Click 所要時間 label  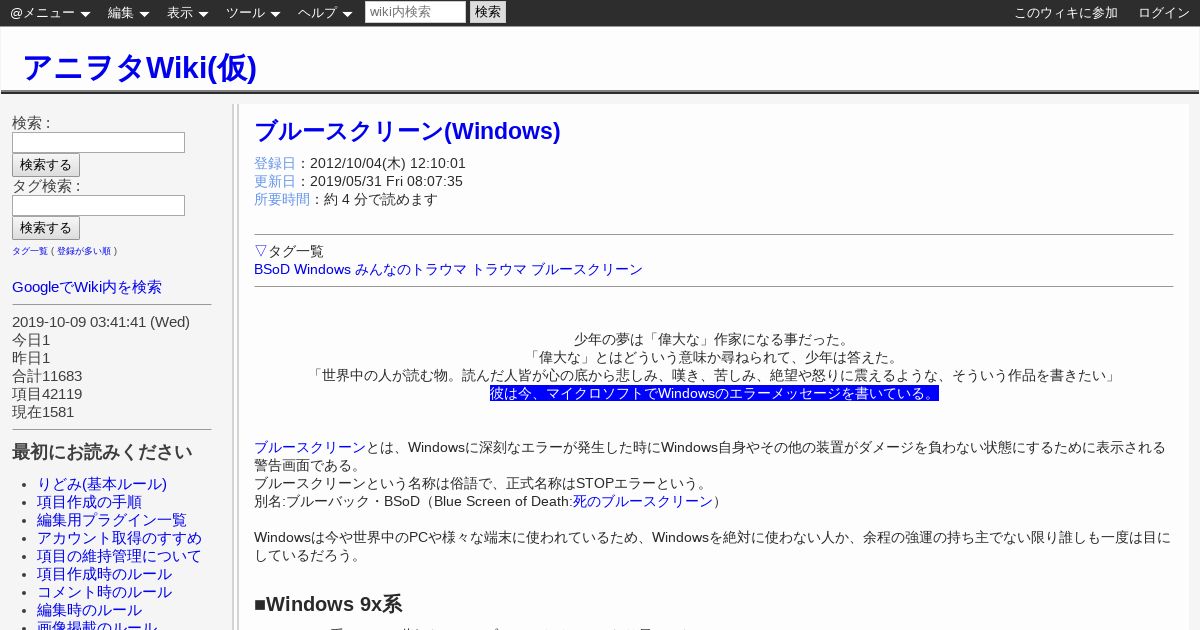click(282, 199)
